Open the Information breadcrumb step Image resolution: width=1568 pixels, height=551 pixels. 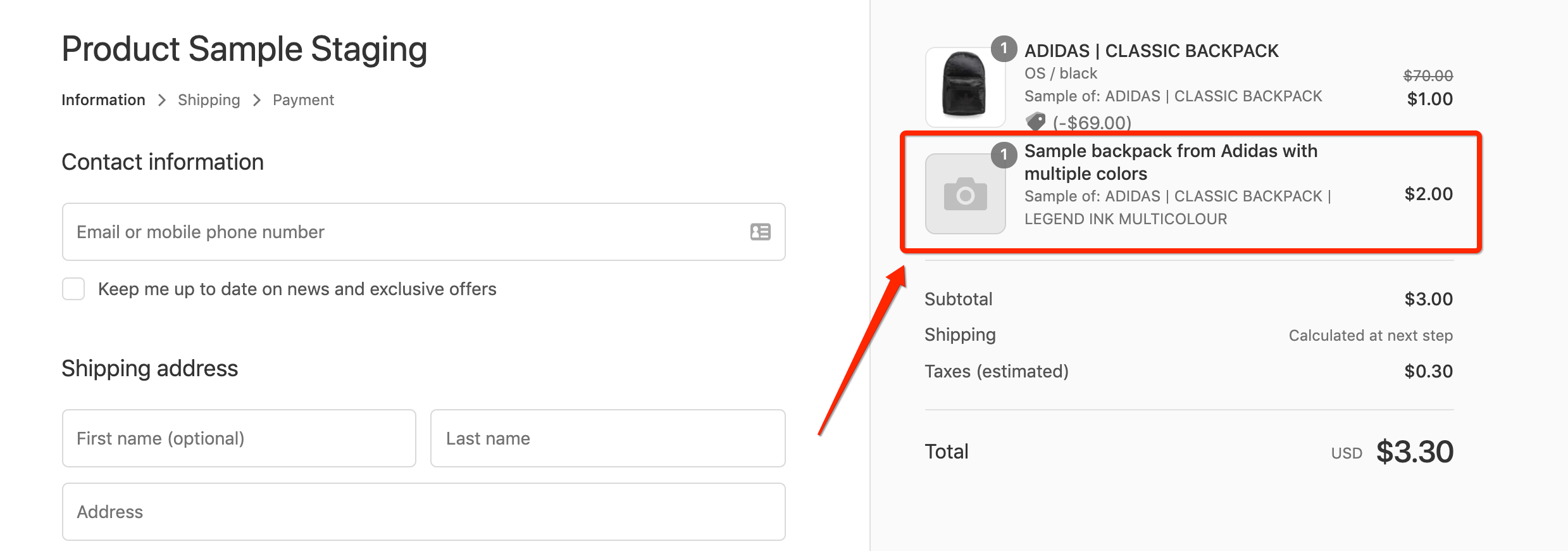103,100
